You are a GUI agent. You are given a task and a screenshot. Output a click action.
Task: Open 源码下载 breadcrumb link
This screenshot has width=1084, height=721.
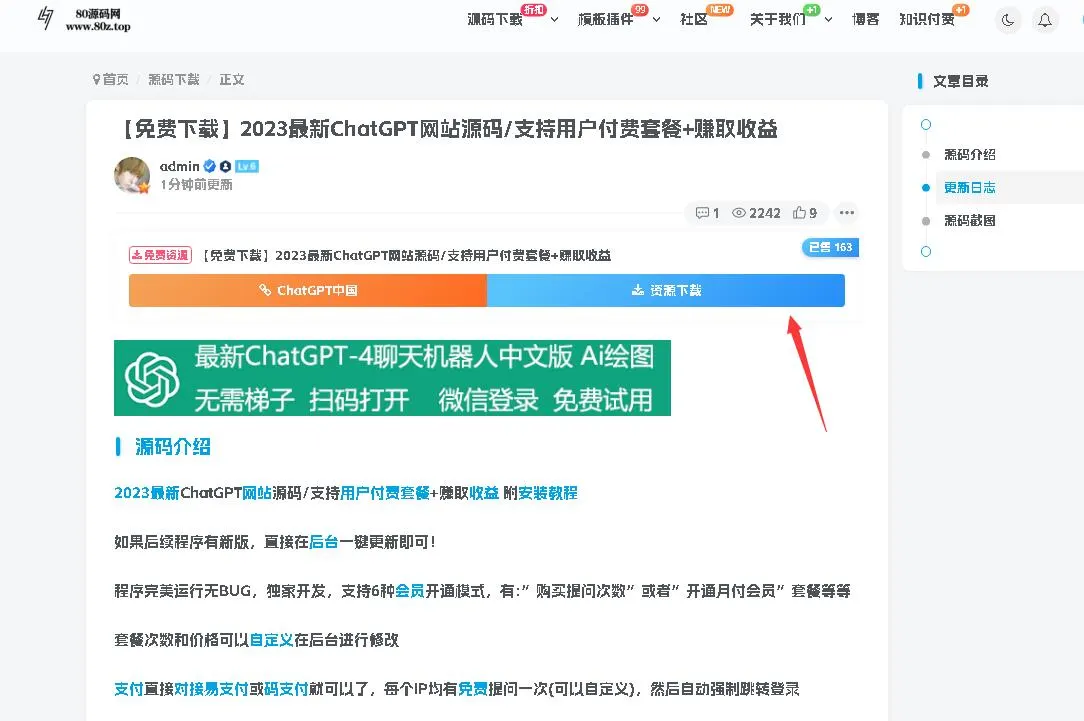(x=174, y=79)
